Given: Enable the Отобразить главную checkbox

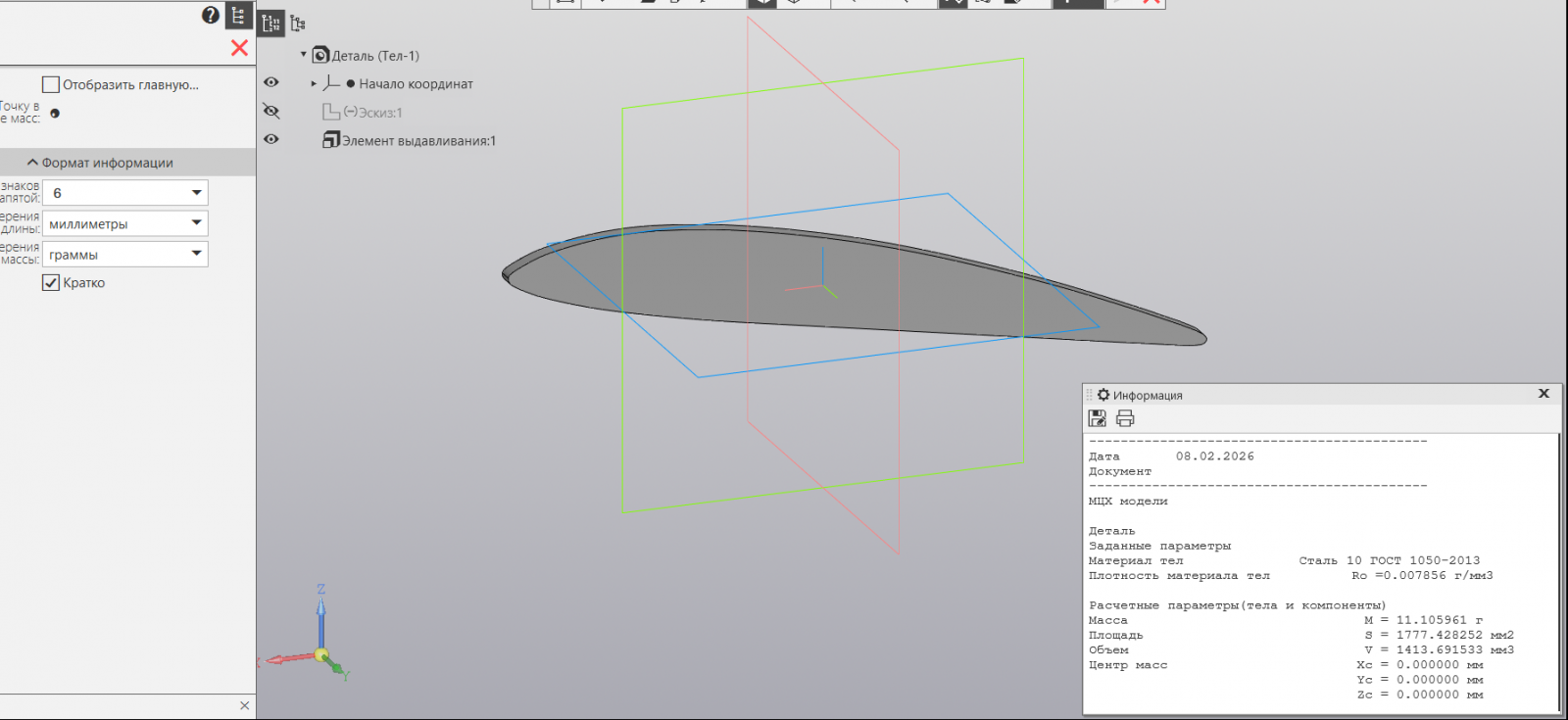Looking at the screenshot, I should click(x=51, y=85).
